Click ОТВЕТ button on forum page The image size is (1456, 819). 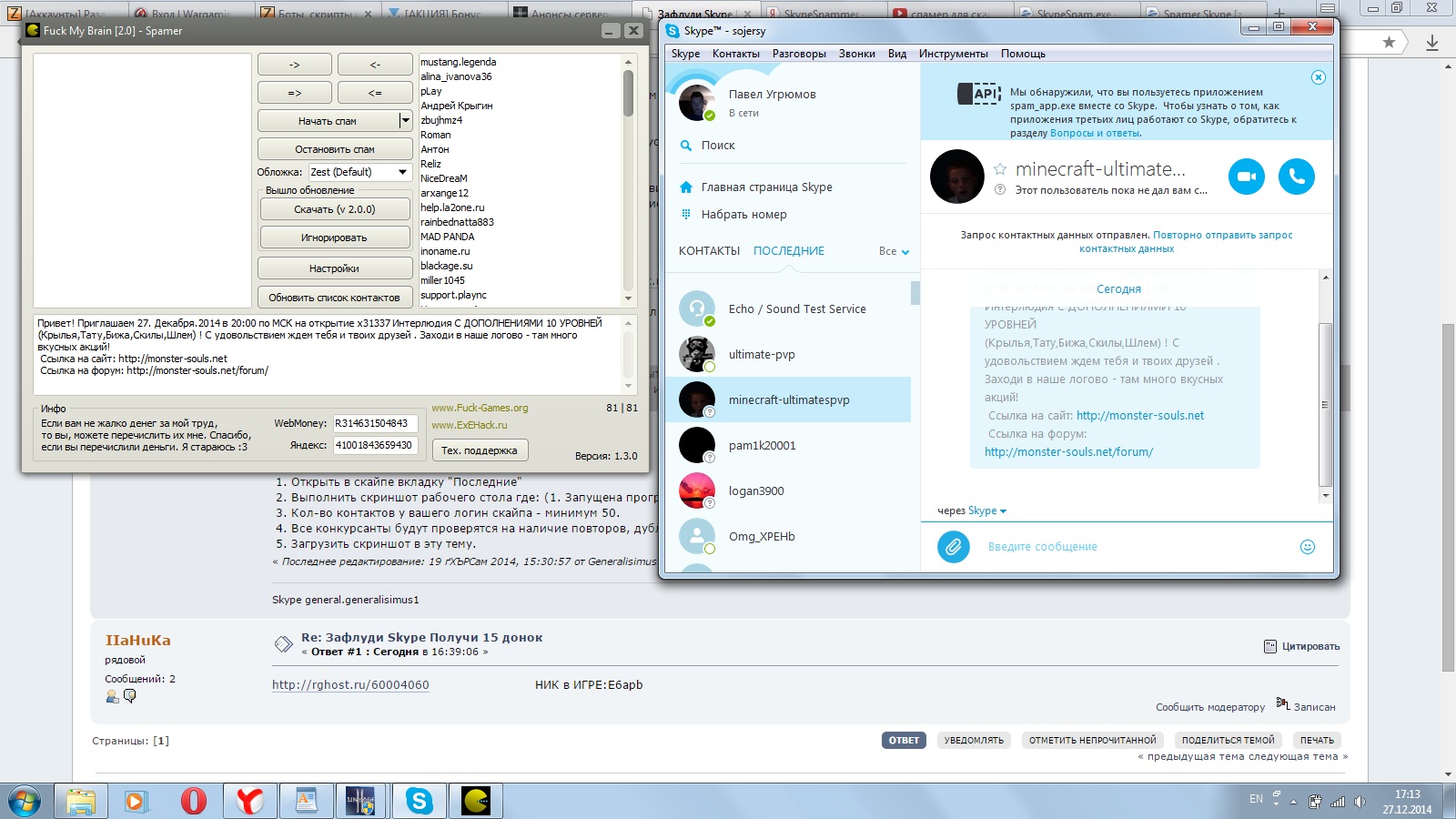[904, 740]
